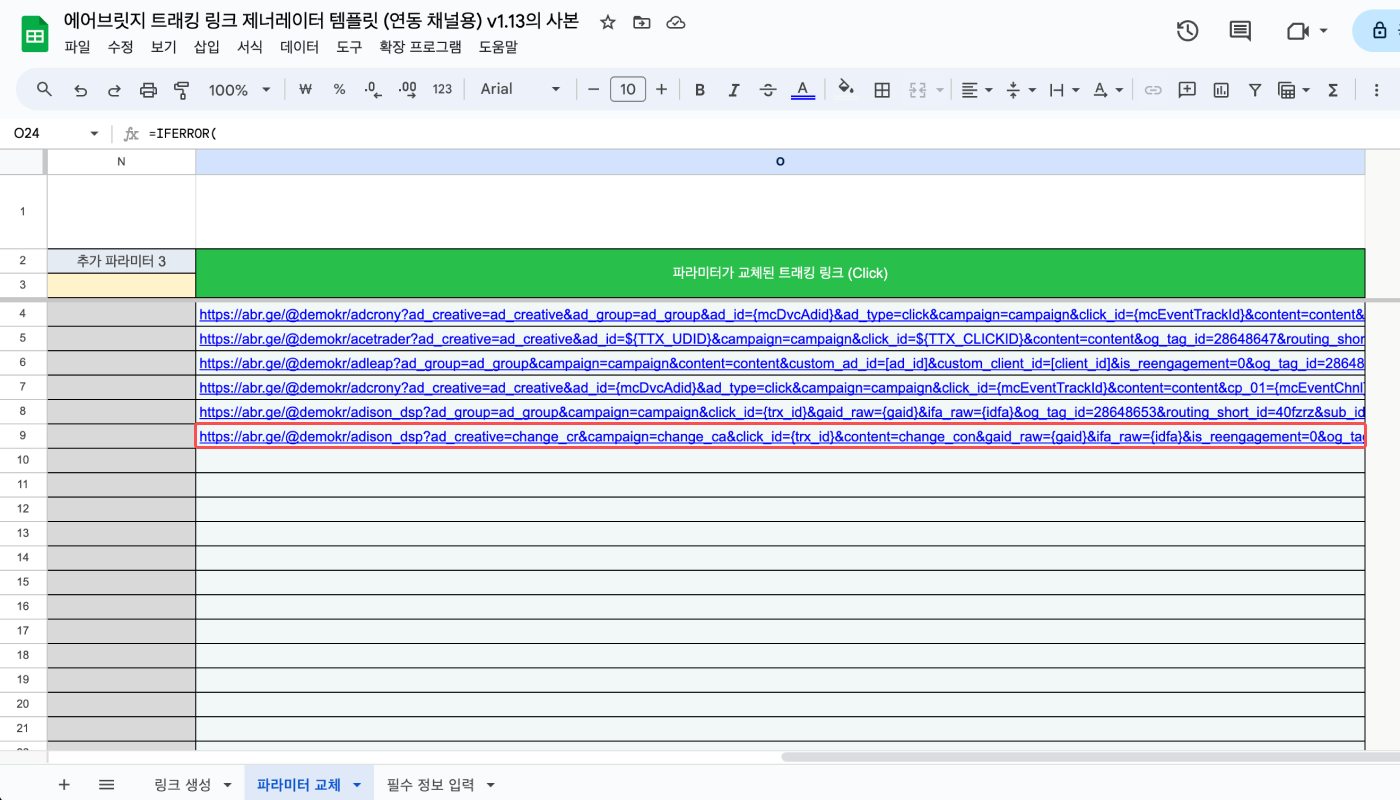Switch to the 링크 생성 sheet tab
This screenshot has height=800, width=1400.
click(x=182, y=784)
